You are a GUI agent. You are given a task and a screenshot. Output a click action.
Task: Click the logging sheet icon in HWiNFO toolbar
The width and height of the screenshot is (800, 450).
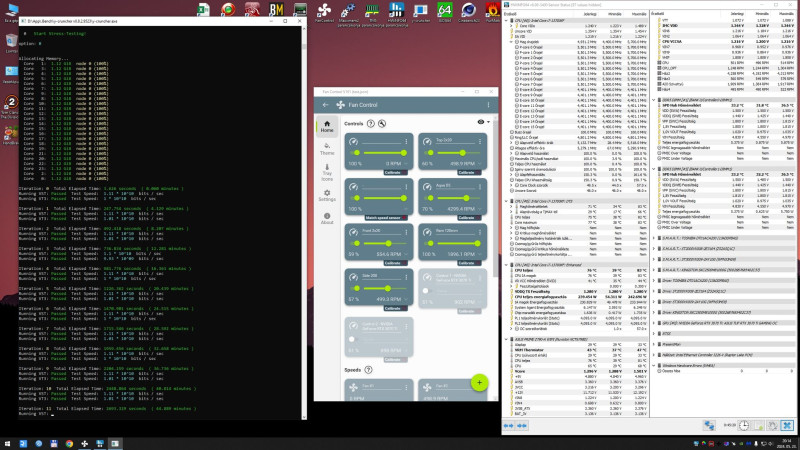click(x=758, y=425)
